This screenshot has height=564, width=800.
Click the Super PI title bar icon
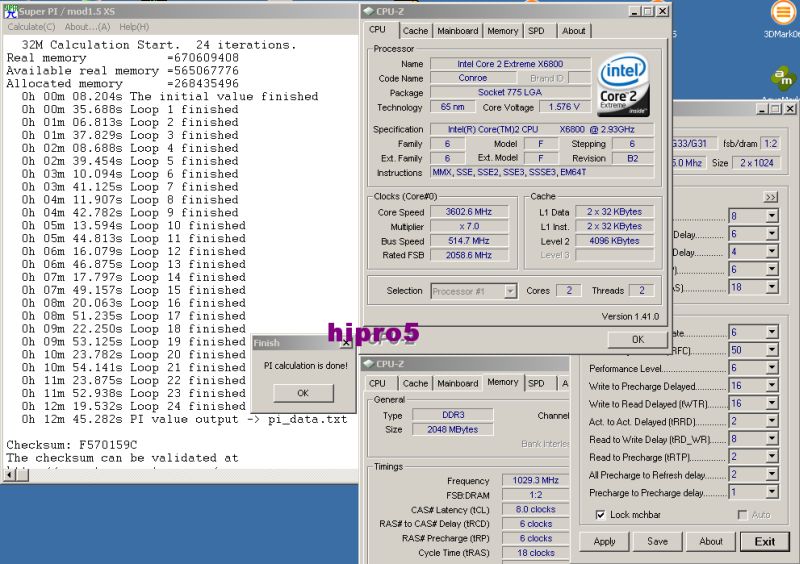[10, 11]
